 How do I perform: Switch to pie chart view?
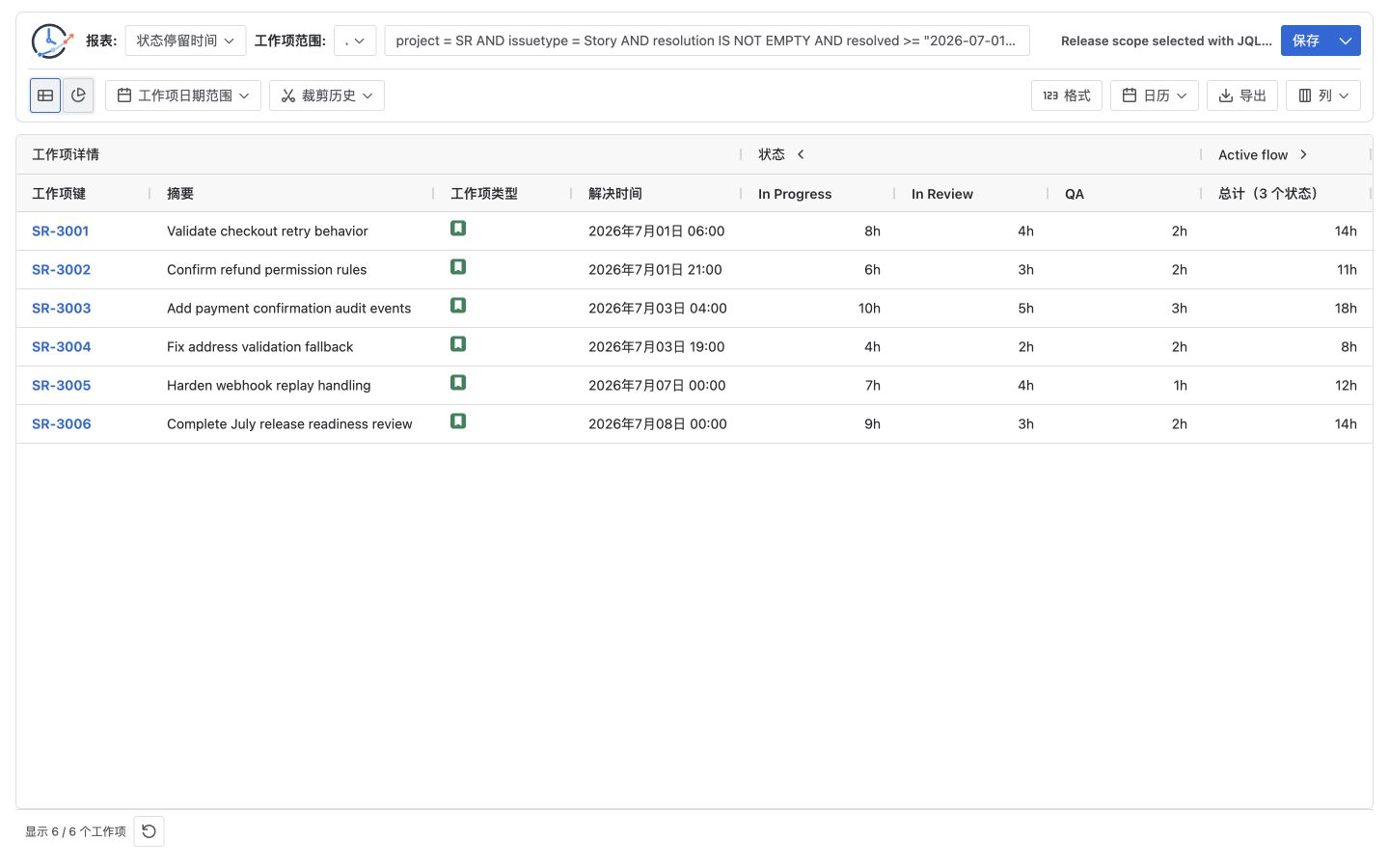pyautogui.click(x=78, y=95)
